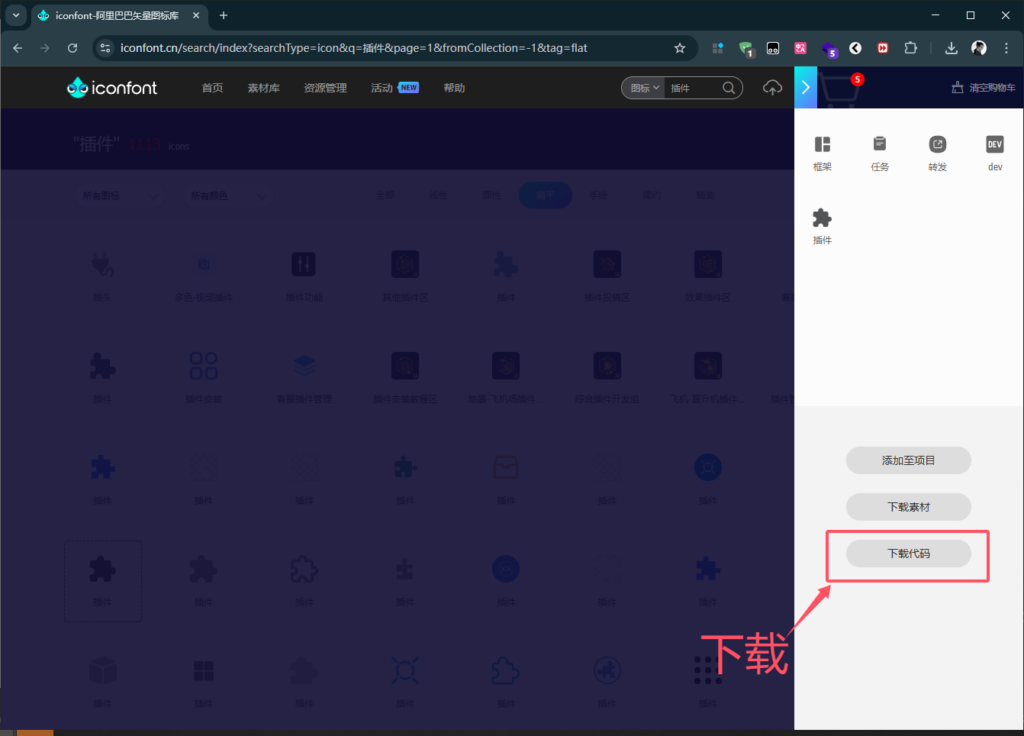Click the 插件 puzzle icon in cart
The image size is (1024, 736).
[x=822, y=219]
